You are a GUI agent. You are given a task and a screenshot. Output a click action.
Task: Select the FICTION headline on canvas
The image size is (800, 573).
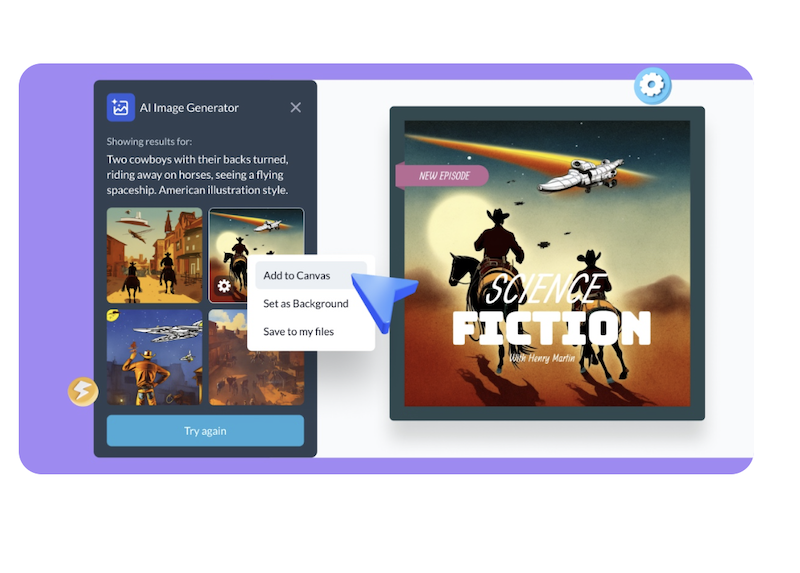click(x=552, y=329)
